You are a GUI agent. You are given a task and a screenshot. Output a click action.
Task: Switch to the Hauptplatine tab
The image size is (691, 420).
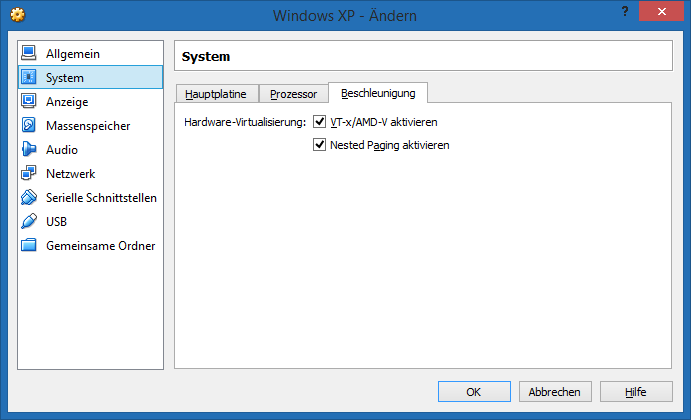click(216, 94)
